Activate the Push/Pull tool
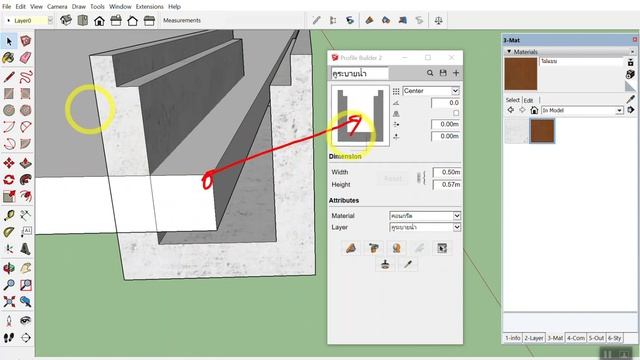This screenshot has height=360, width=640. 26,163
